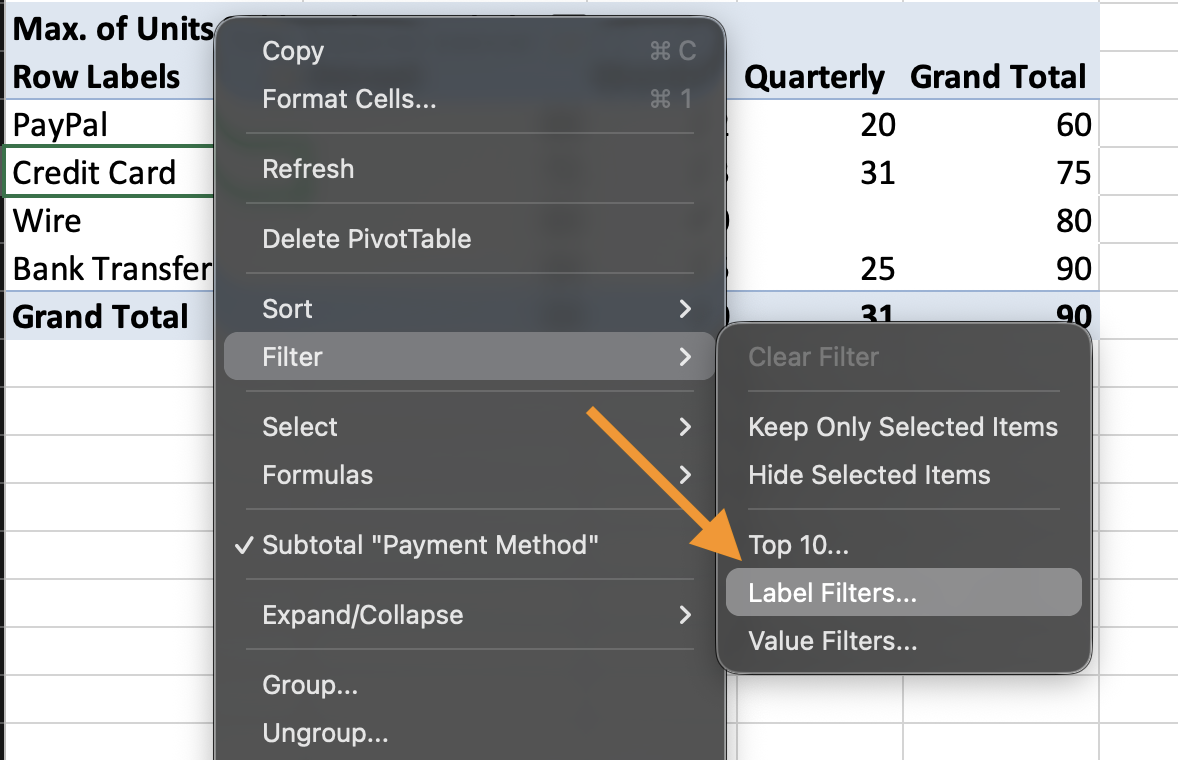Viewport: 1178px width, 760px height.
Task: Click Group... menu item
Action: pyautogui.click(x=310, y=685)
